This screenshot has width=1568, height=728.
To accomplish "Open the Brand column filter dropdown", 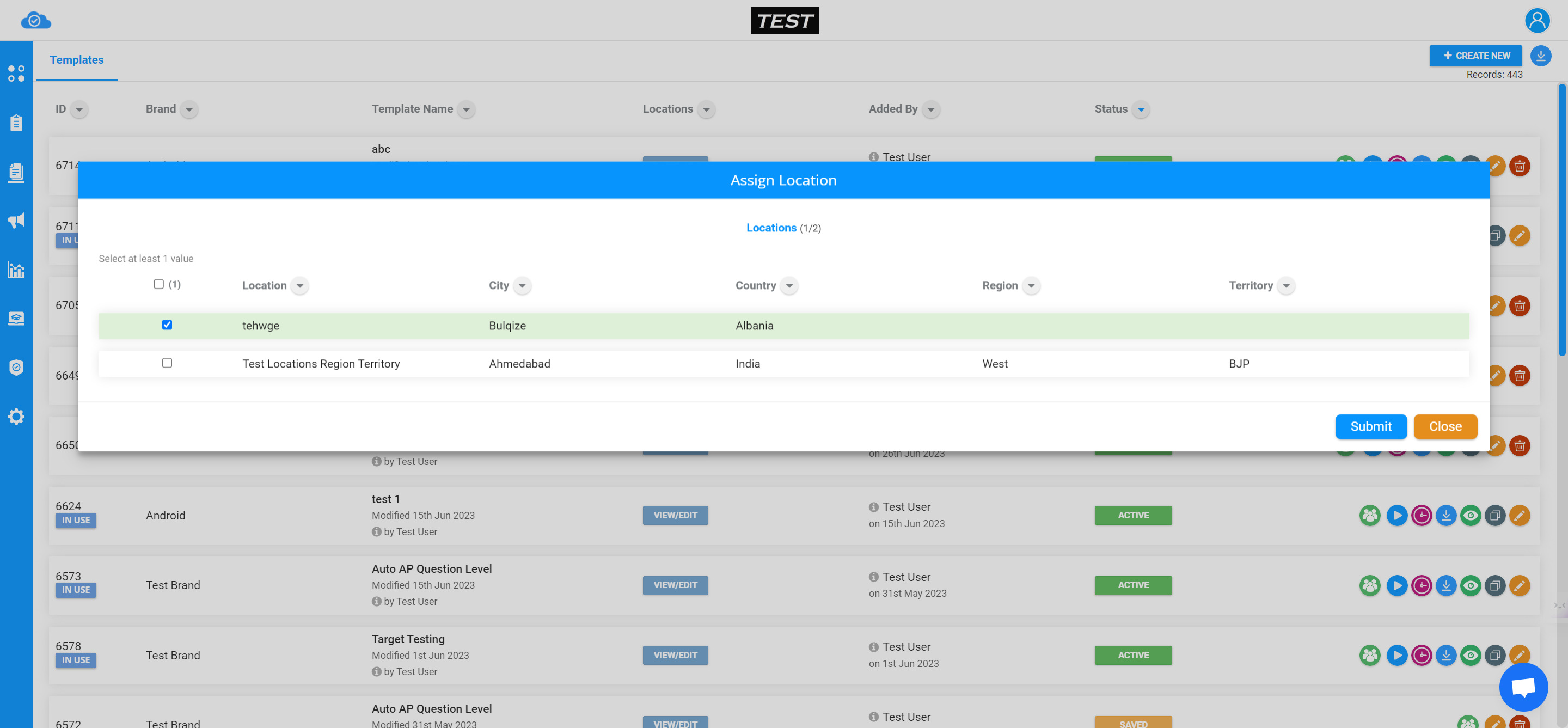I will (189, 109).
